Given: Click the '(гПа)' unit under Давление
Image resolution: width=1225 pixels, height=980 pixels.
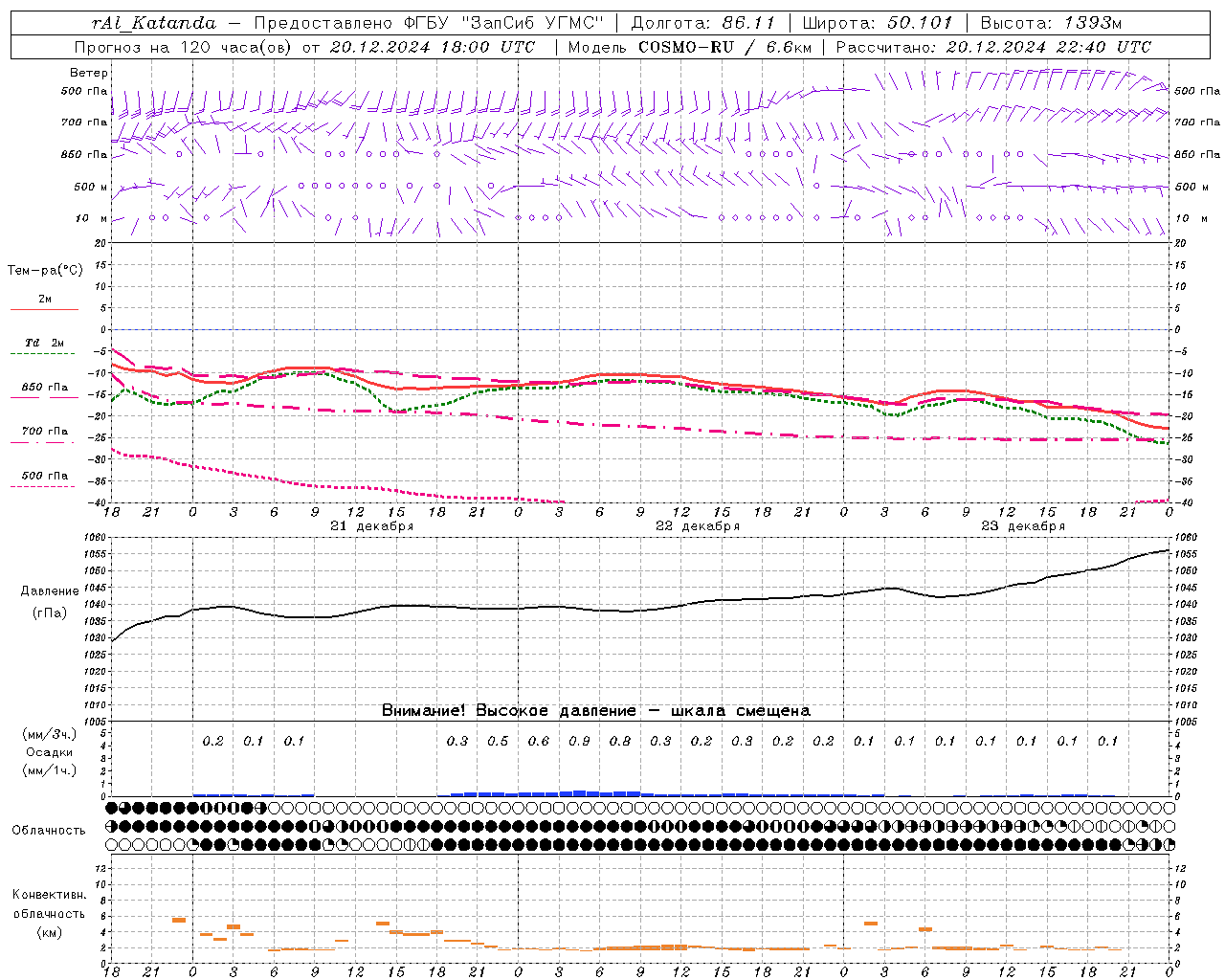Looking at the screenshot, I should 50,613.
